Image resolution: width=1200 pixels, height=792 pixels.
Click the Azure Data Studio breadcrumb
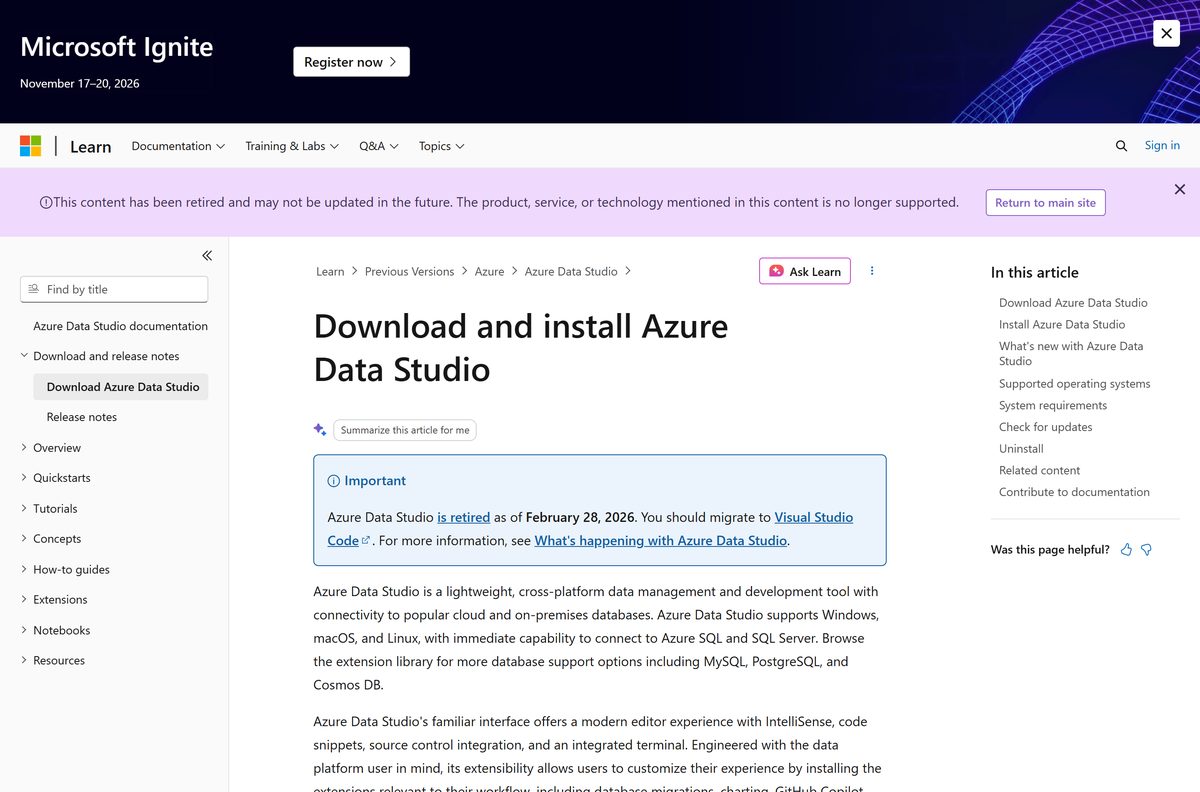pyautogui.click(x=571, y=272)
